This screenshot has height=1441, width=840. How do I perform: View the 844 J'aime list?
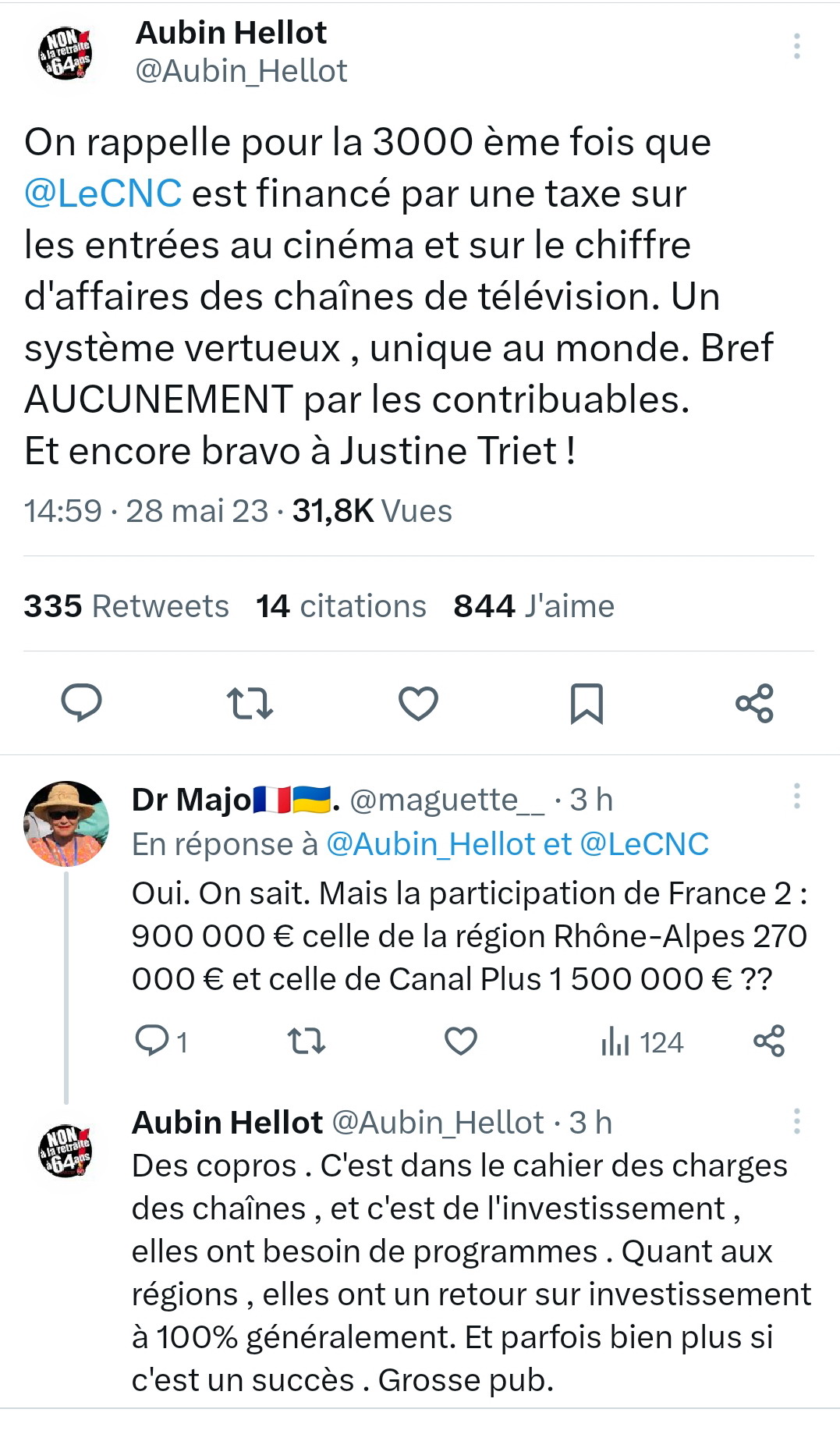(533, 606)
